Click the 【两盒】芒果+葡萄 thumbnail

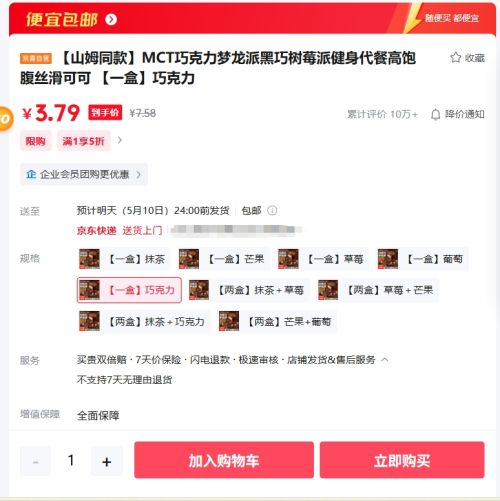(x=229, y=321)
